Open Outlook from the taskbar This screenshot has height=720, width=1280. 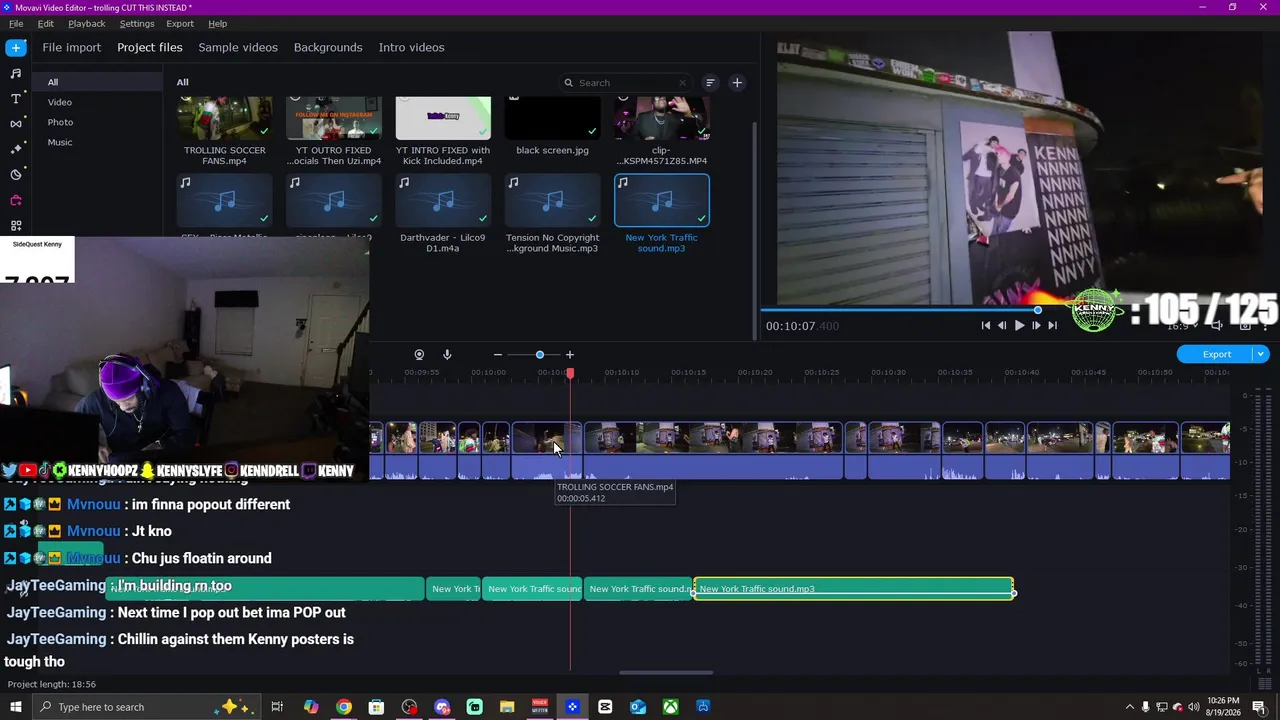tap(638, 707)
